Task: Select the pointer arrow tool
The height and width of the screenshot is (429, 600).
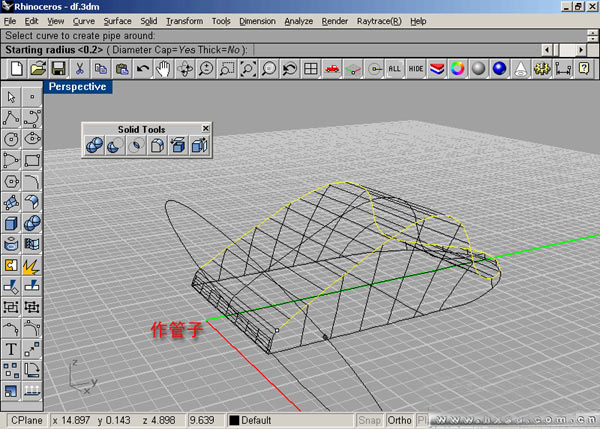Action: pos(11,97)
